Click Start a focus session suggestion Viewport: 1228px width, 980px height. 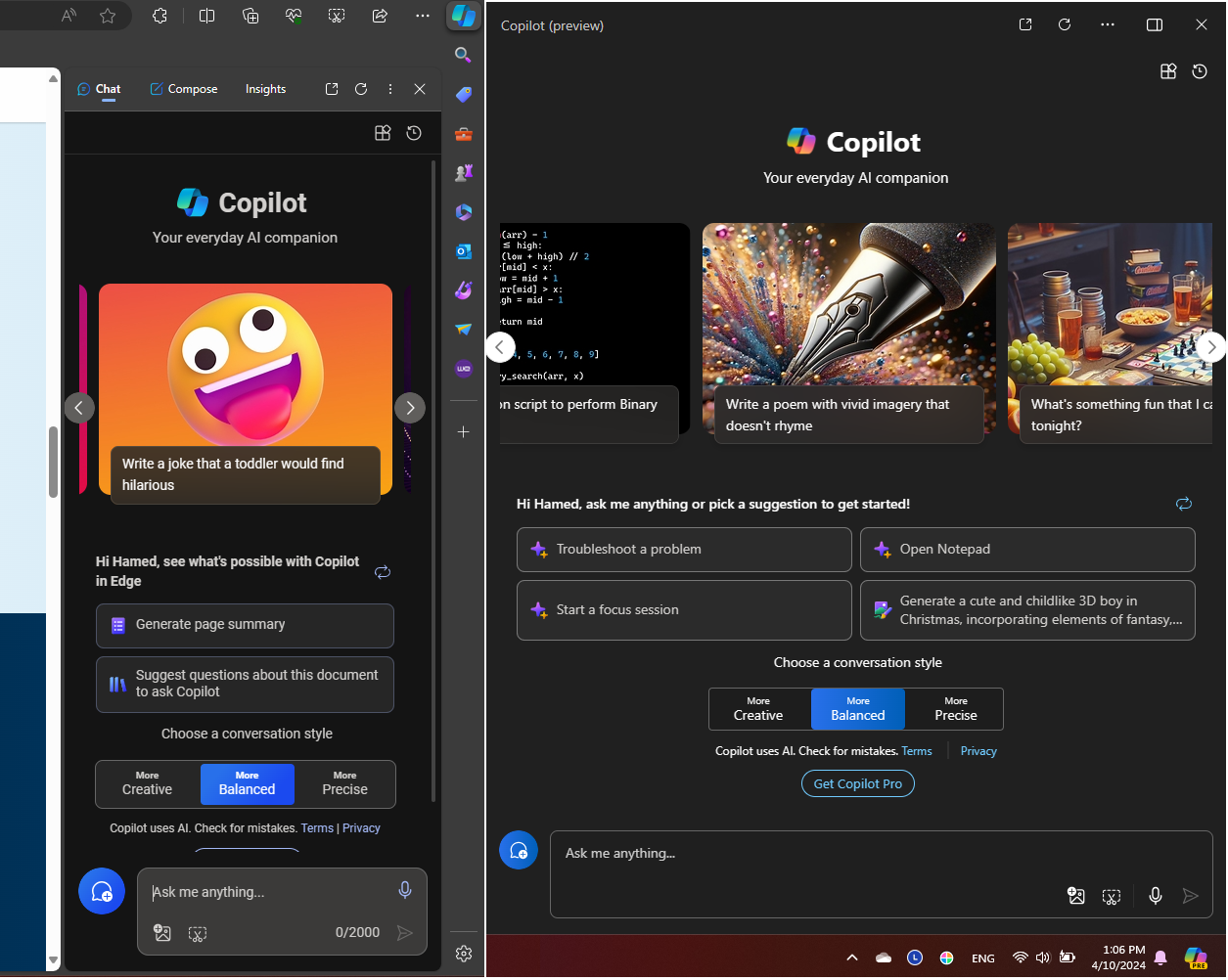(684, 610)
